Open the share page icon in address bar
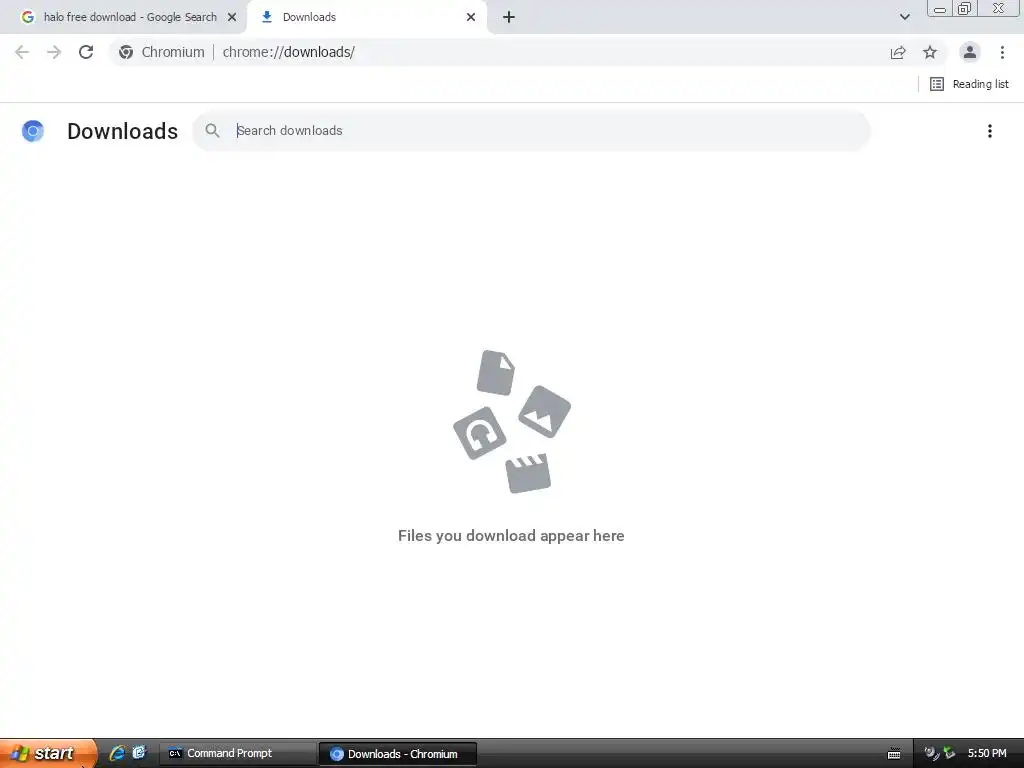This screenshot has width=1024, height=768. point(898,52)
